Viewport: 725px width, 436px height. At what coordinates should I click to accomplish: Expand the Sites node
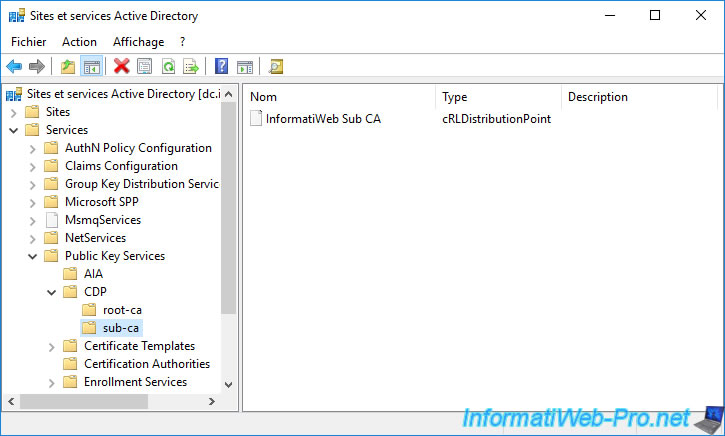(13, 112)
